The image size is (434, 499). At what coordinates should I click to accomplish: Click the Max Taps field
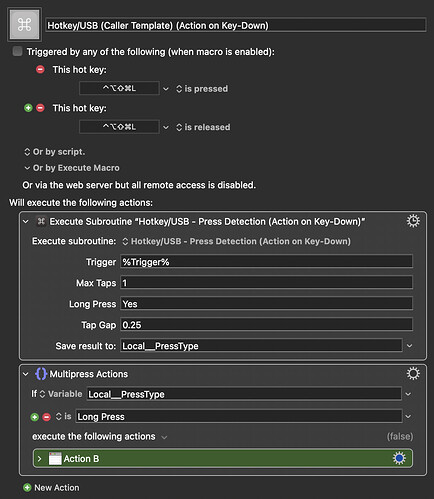point(266,283)
